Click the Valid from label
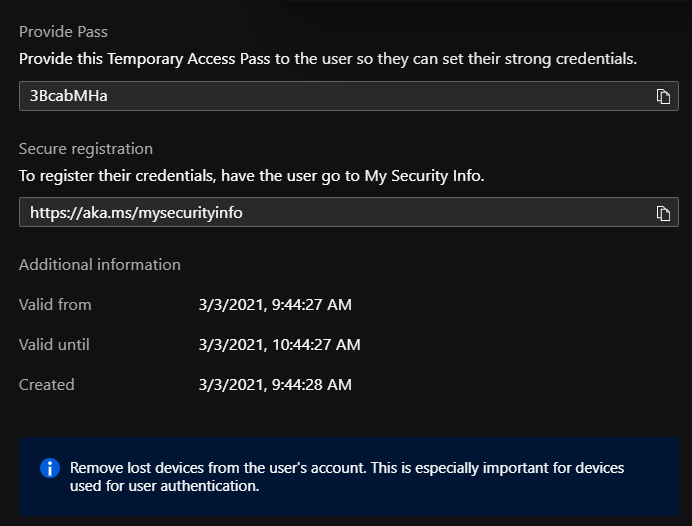This screenshot has width=692, height=526. [55, 304]
